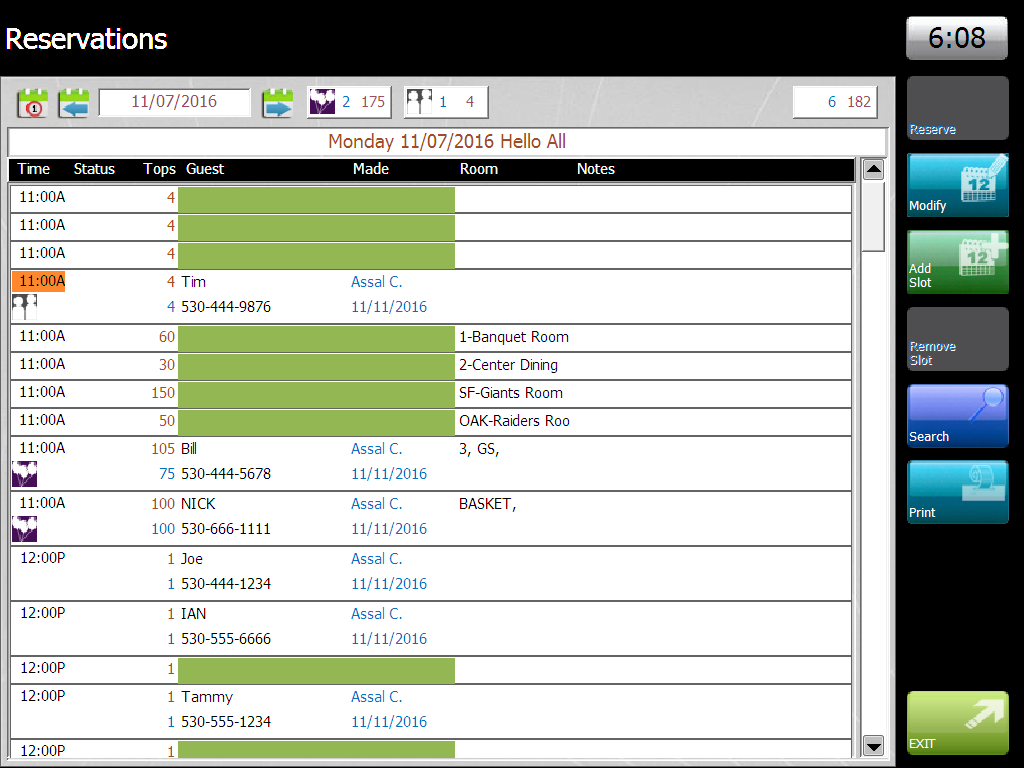The height and width of the screenshot is (768, 1024).
Task: Click phone number 530-555-6666
Action: pyautogui.click(x=226, y=639)
